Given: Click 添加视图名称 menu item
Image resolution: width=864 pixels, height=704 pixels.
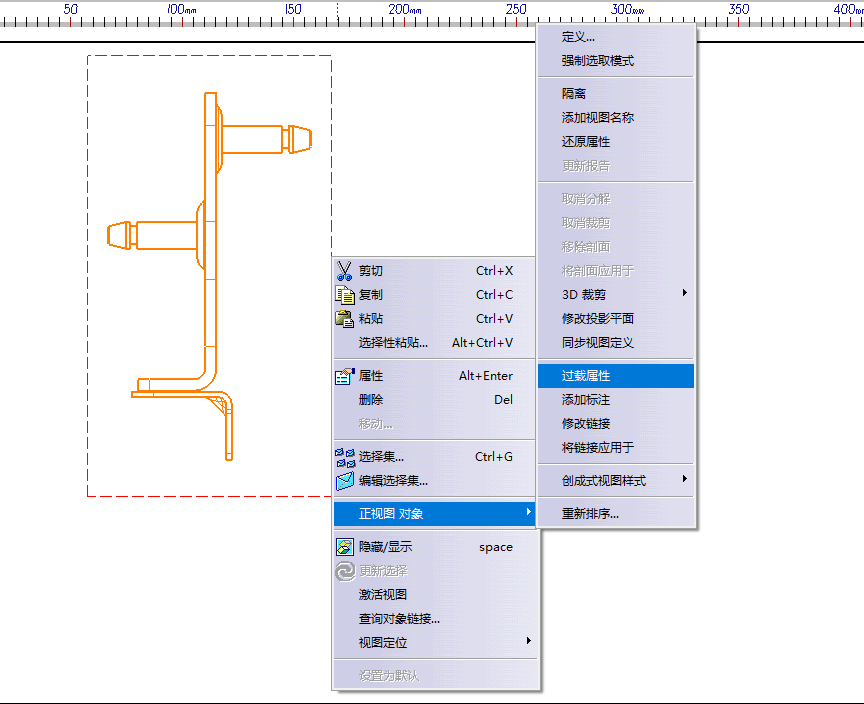Looking at the screenshot, I should 597,118.
